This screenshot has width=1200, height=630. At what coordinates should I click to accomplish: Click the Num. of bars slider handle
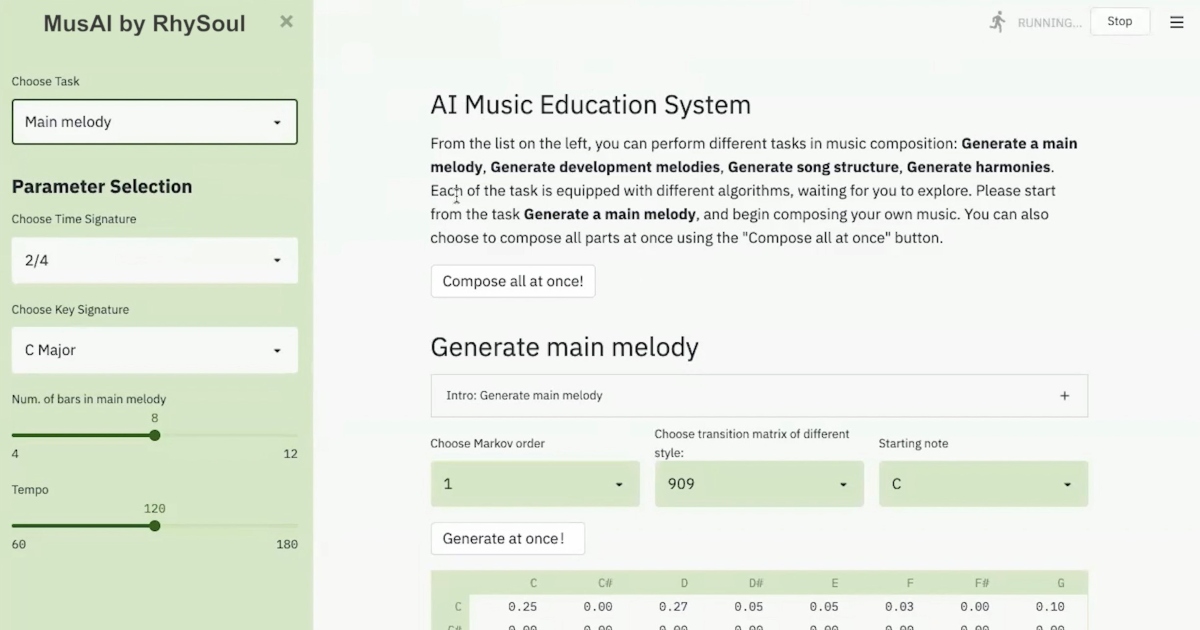point(154,435)
